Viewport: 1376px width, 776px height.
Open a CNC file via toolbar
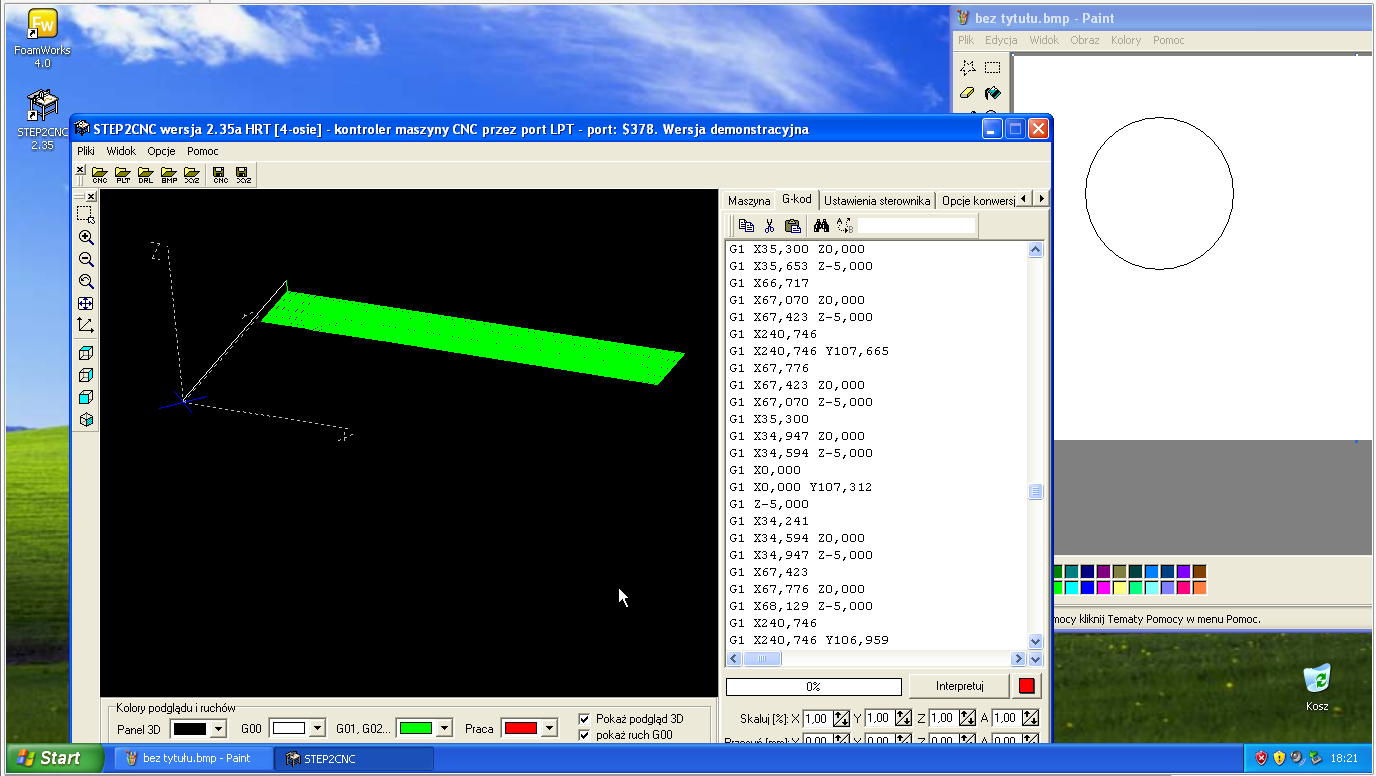[100, 175]
